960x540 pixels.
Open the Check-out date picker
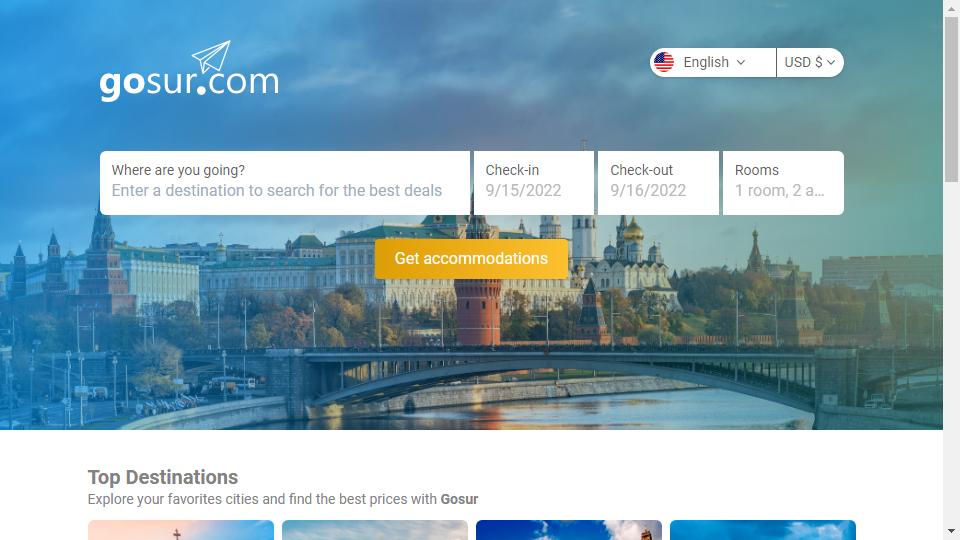point(658,183)
